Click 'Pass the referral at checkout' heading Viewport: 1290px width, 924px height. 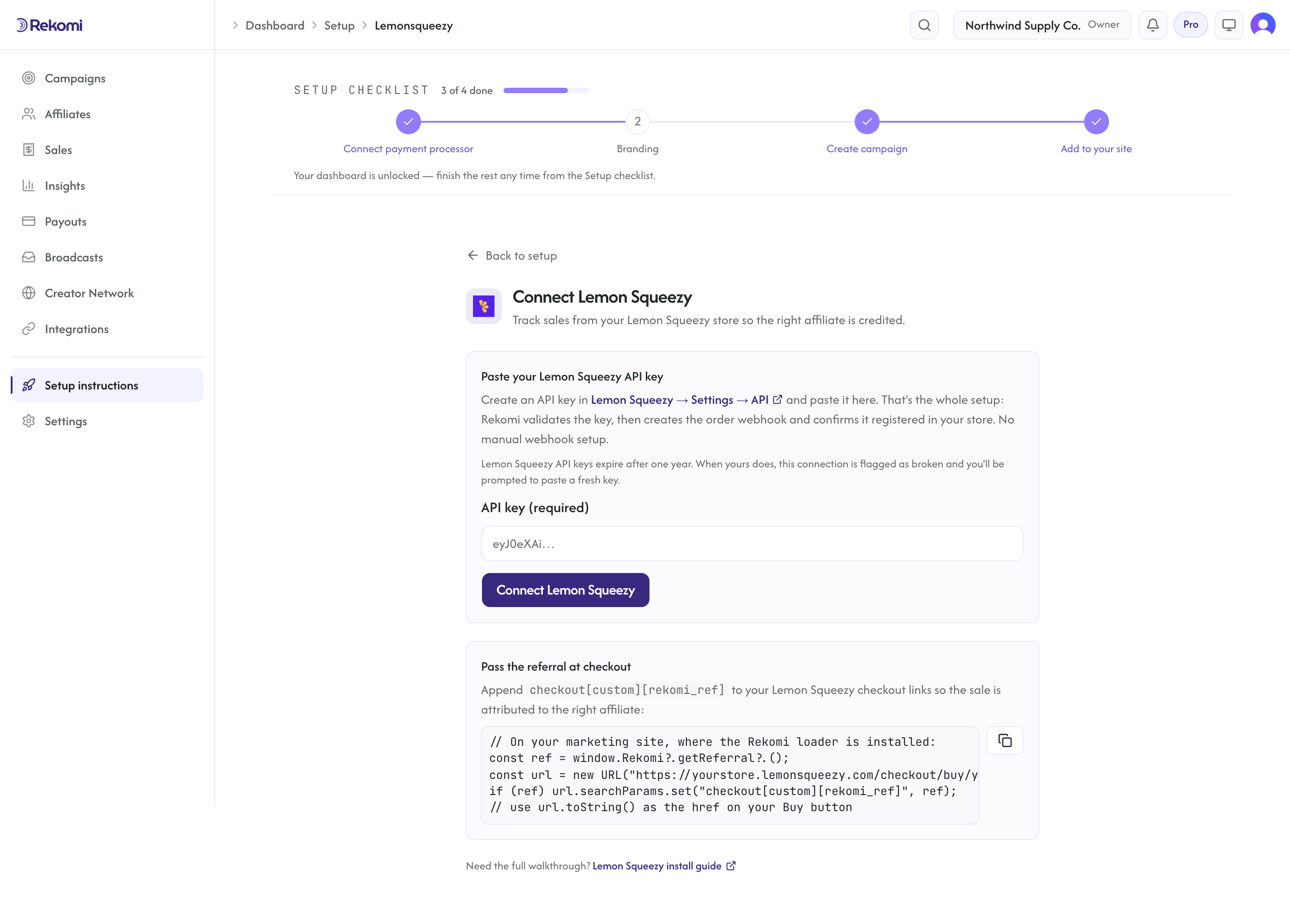[556, 667]
